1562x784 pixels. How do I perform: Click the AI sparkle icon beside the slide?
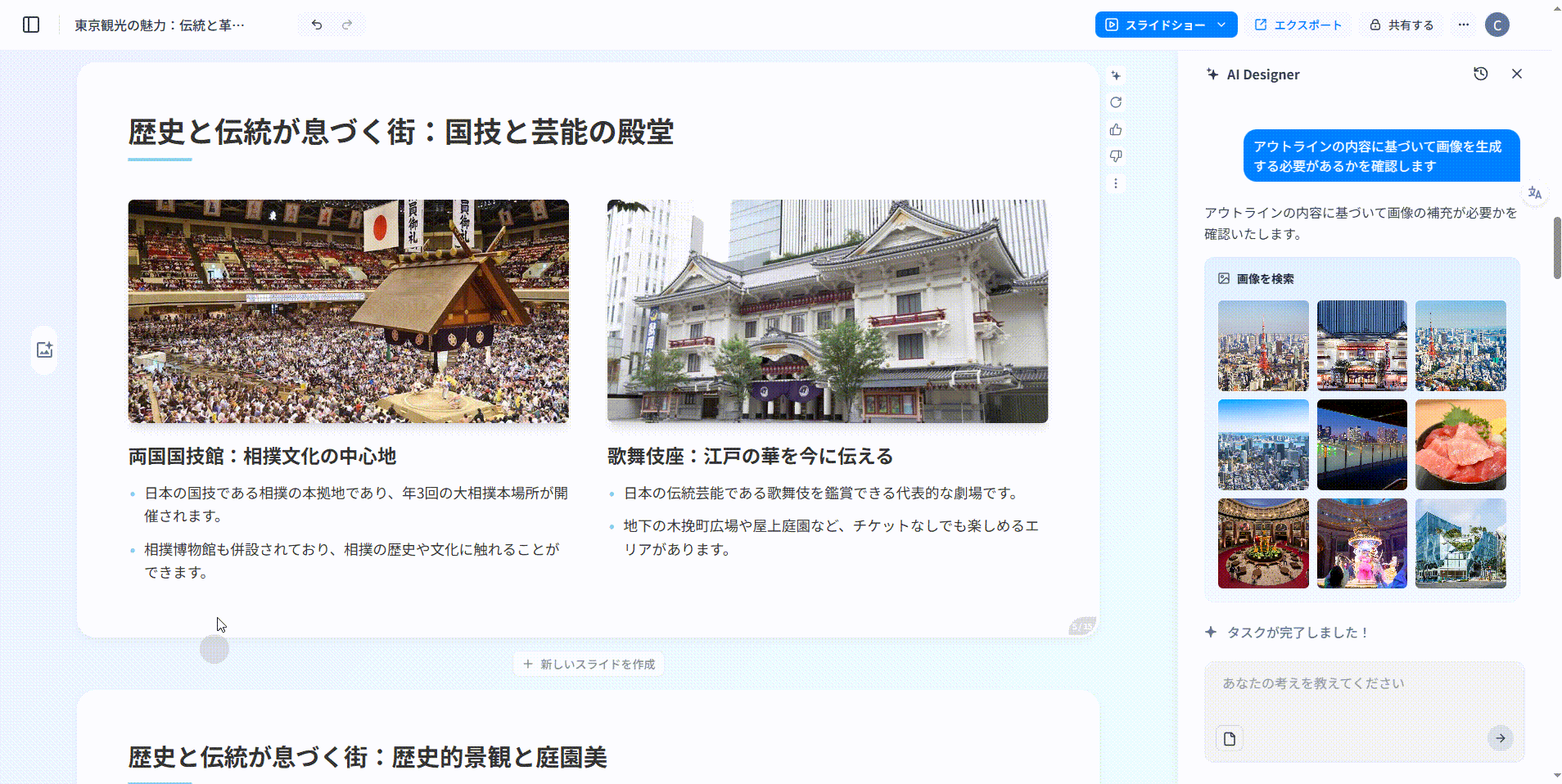1116,75
